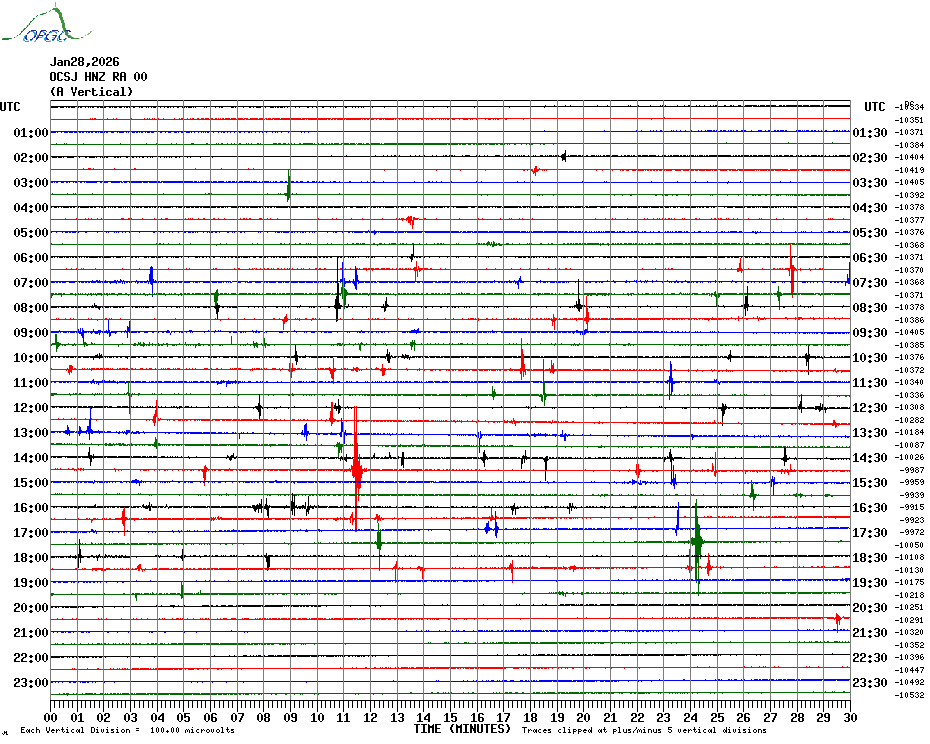Click the 07:00 hour label

click(x=30, y=283)
